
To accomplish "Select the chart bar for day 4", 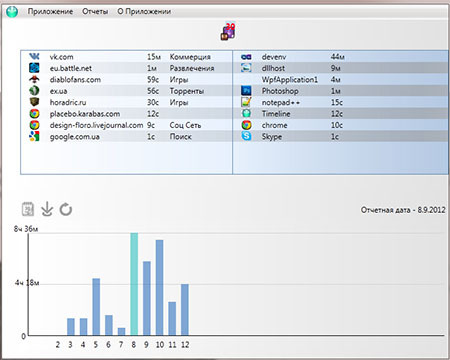I will click(x=83, y=327).
